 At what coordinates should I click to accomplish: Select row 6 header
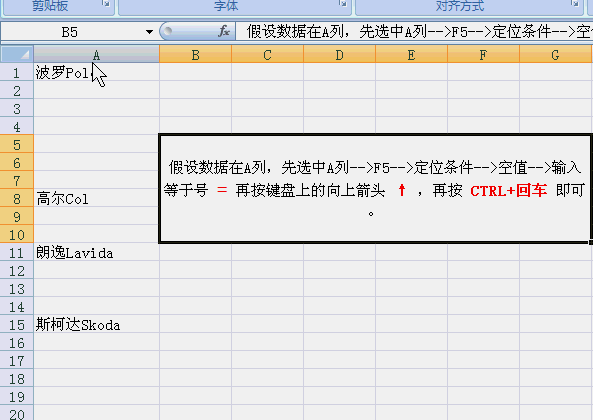(x=17, y=163)
